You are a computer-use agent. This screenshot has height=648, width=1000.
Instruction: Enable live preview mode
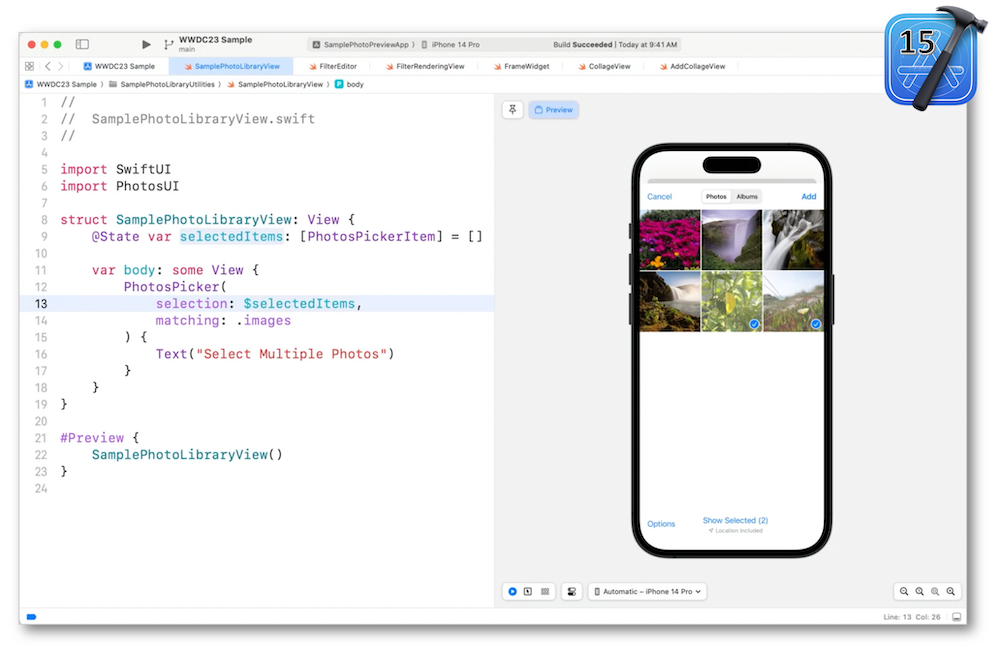click(512, 591)
